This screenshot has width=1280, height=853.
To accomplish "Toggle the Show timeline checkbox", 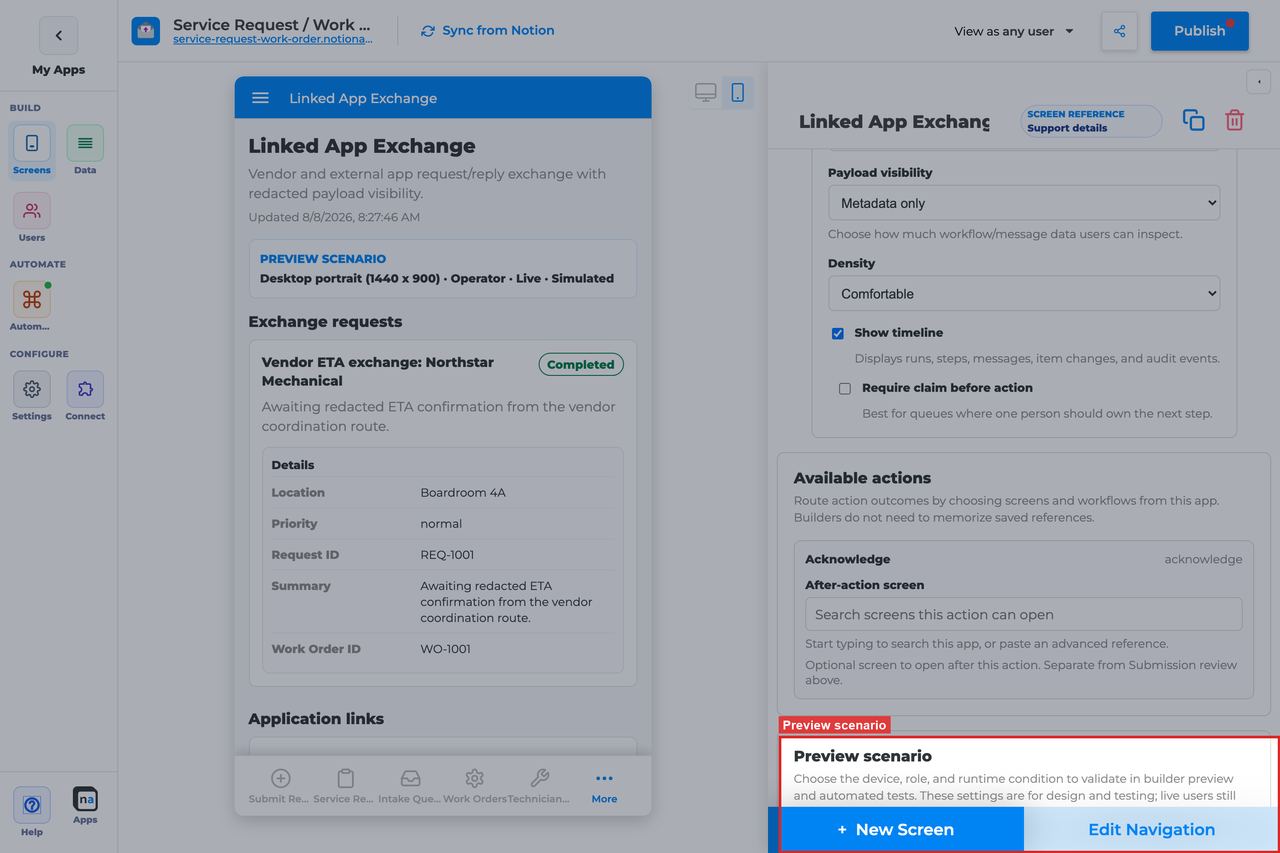I will point(838,334).
